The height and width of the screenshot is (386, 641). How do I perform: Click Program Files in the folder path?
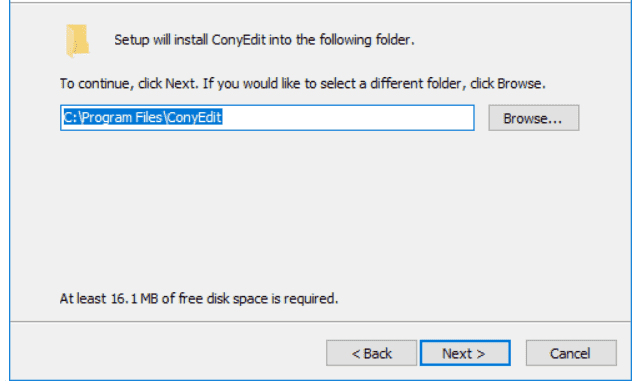122,118
